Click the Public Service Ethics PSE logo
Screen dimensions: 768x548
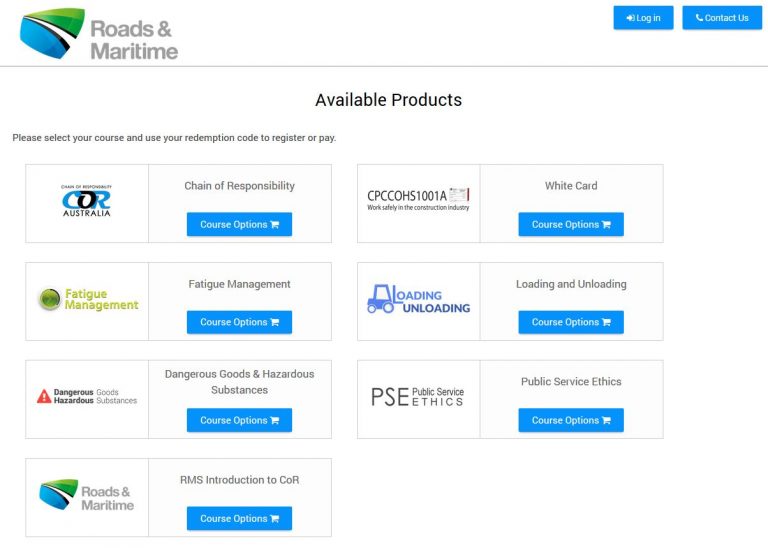pos(418,397)
